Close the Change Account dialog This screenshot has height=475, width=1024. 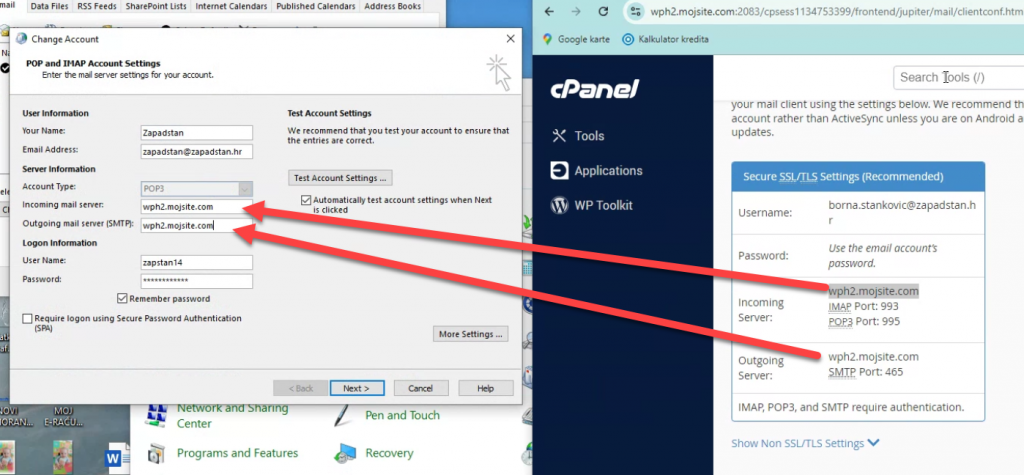pos(511,39)
